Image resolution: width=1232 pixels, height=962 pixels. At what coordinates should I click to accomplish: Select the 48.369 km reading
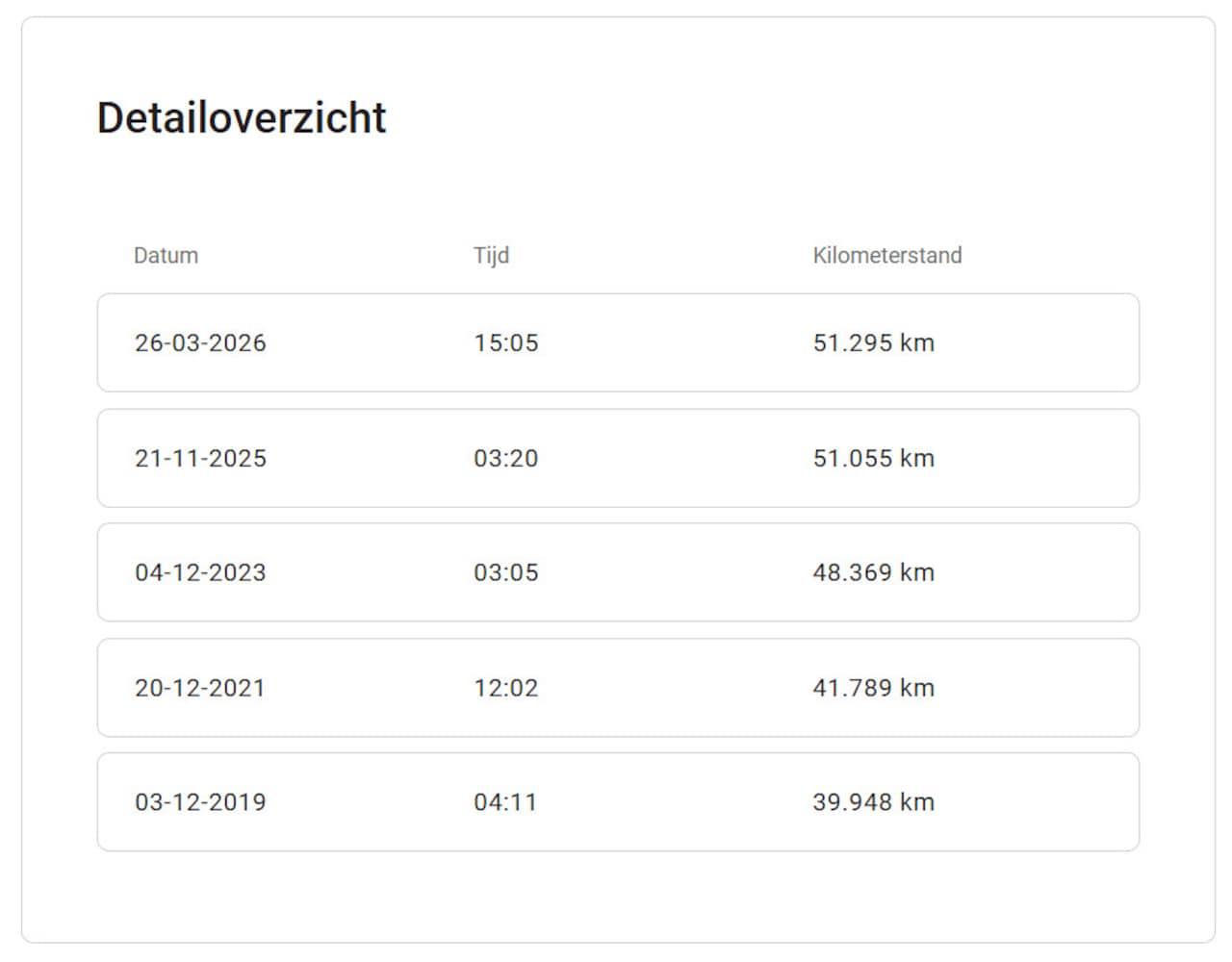(x=873, y=573)
